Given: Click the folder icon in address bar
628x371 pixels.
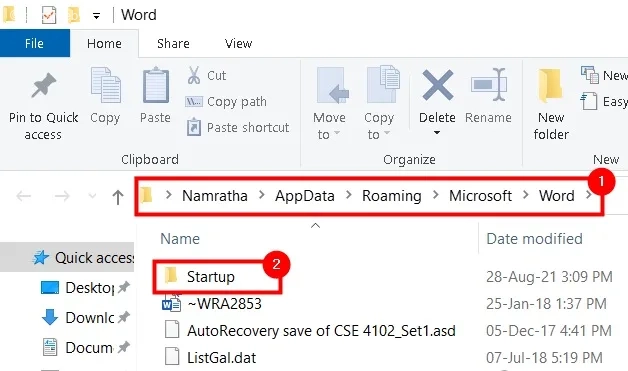Looking at the screenshot, I should pos(147,195).
